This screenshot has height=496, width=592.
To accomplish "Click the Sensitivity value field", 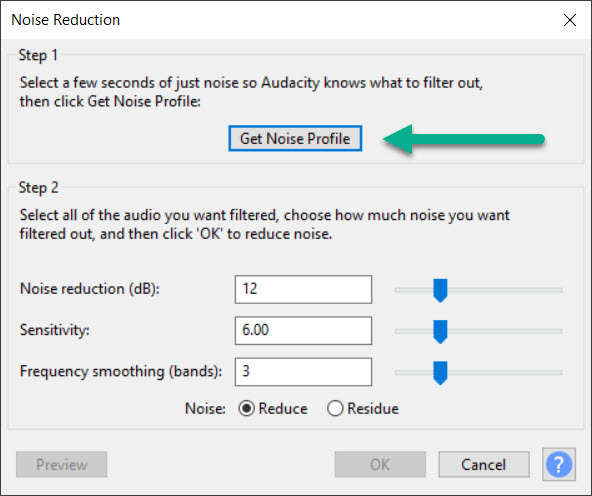I will (303, 331).
